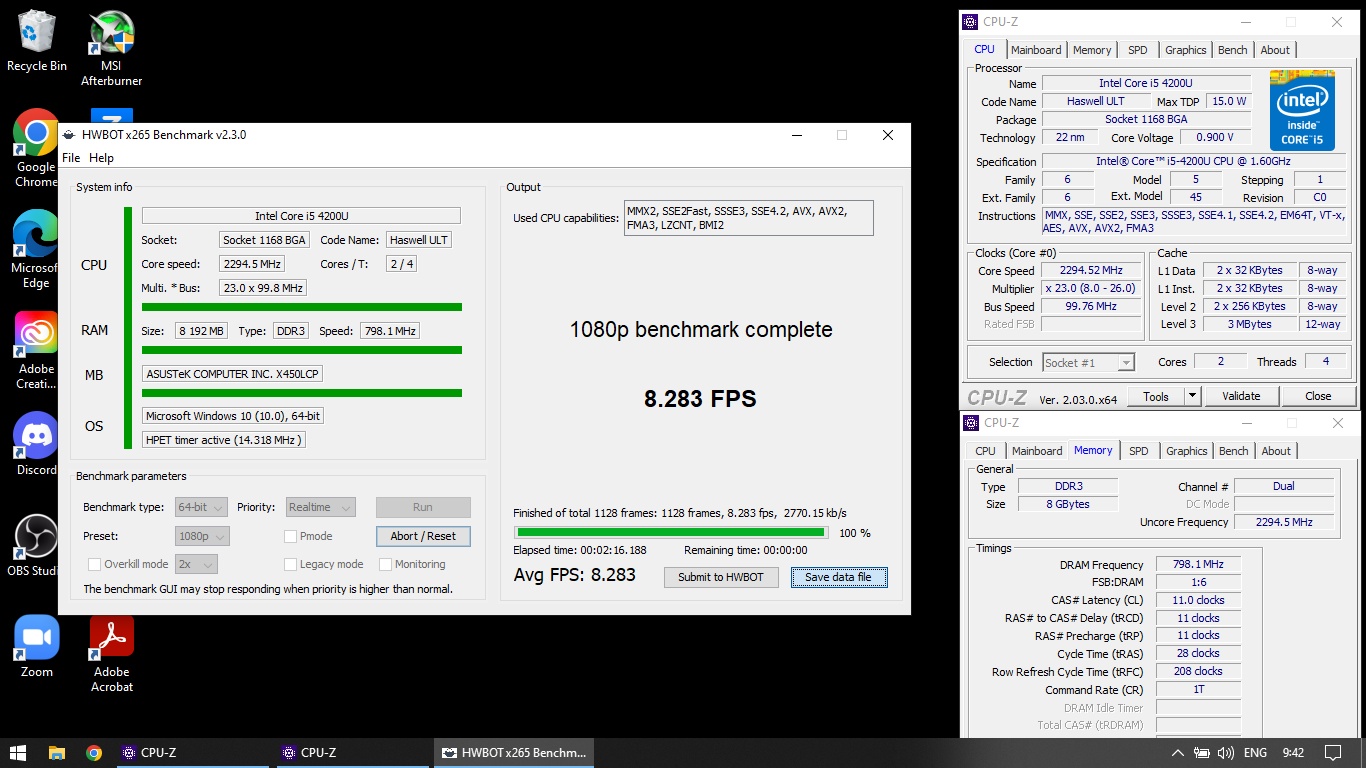Launch Discord from desktop shortcut
The width and height of the screenshot is (1366, 768).
36,444
